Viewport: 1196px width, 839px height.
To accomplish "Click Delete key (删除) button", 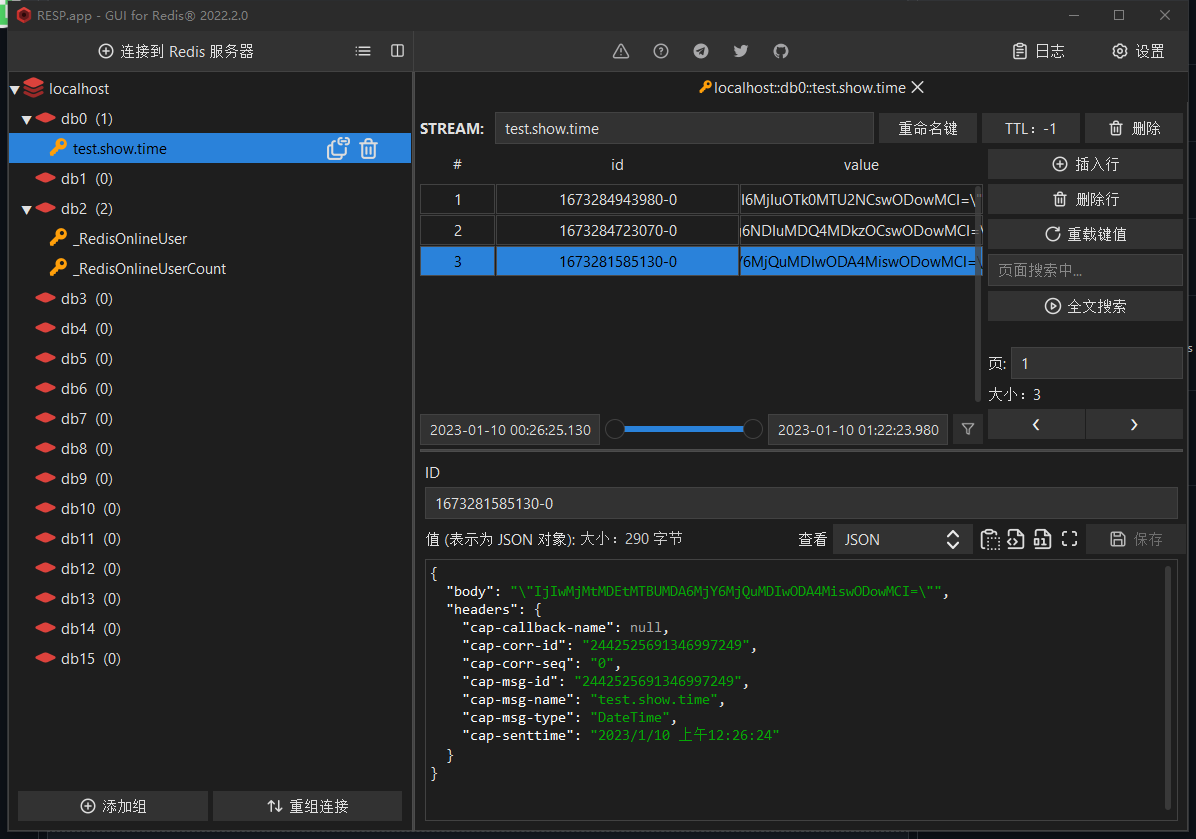I will (1134, 128).
